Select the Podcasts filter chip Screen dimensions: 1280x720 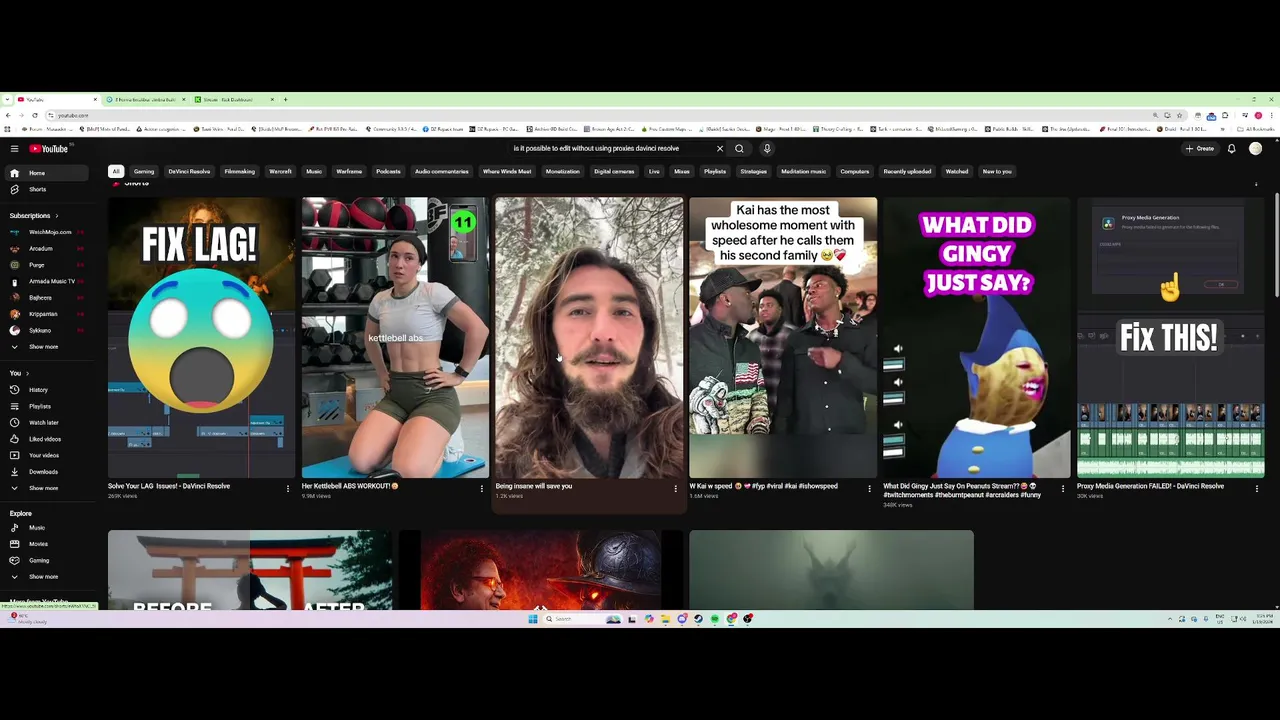(388, 171)
